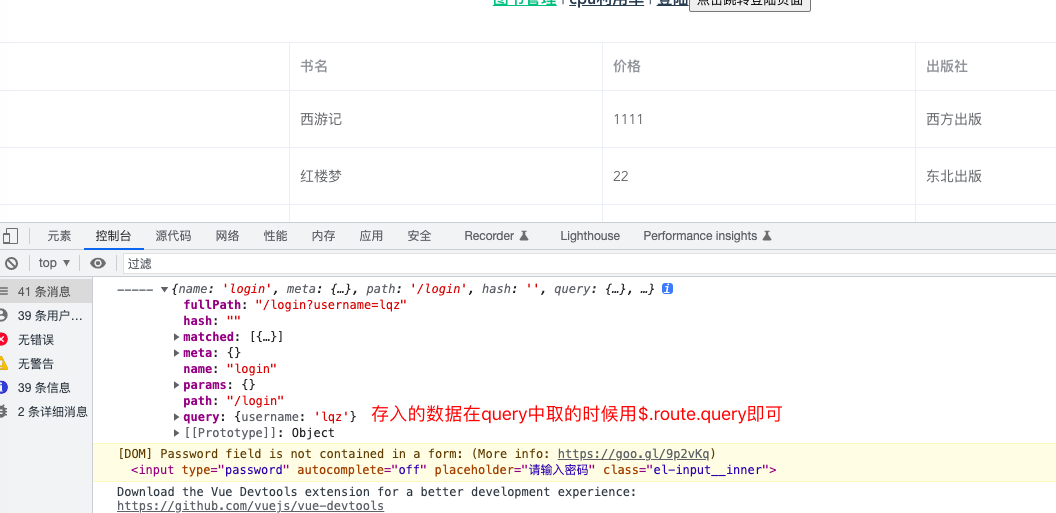Open the goo.gl/9p2vKq info link
Screen dimensions: 1056x513
click(633, 454)
